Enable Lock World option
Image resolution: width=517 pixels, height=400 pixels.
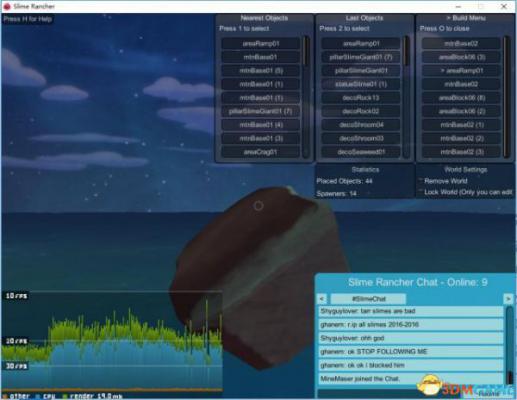point(421,192)
